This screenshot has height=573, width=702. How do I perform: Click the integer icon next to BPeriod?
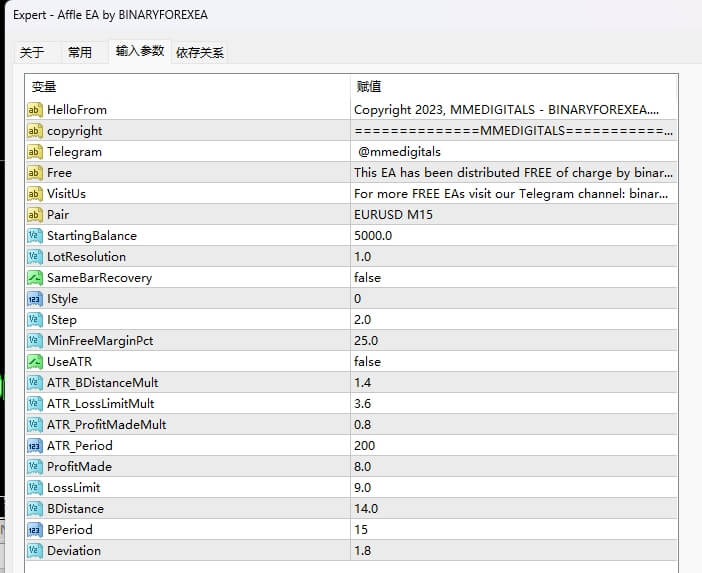[x=35, y=530]
